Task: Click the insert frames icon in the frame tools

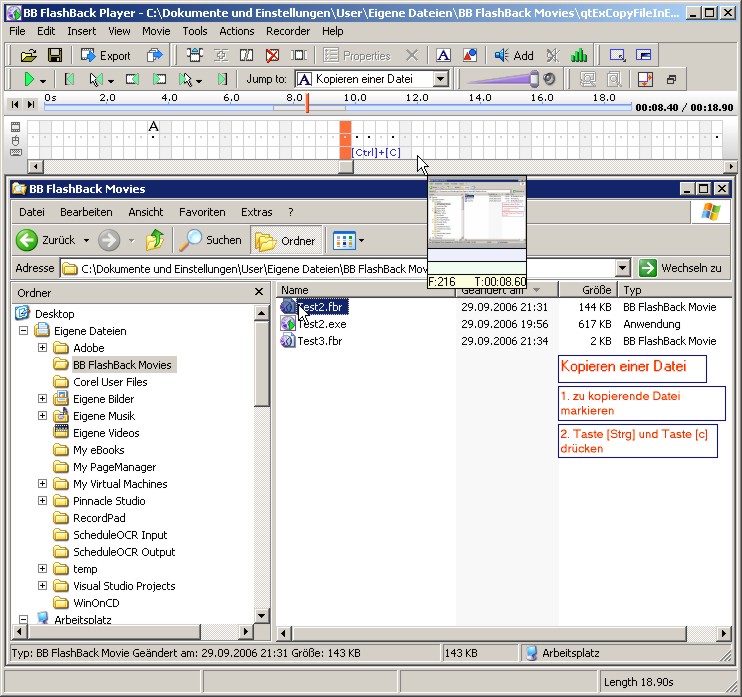Action: (194, 55)
